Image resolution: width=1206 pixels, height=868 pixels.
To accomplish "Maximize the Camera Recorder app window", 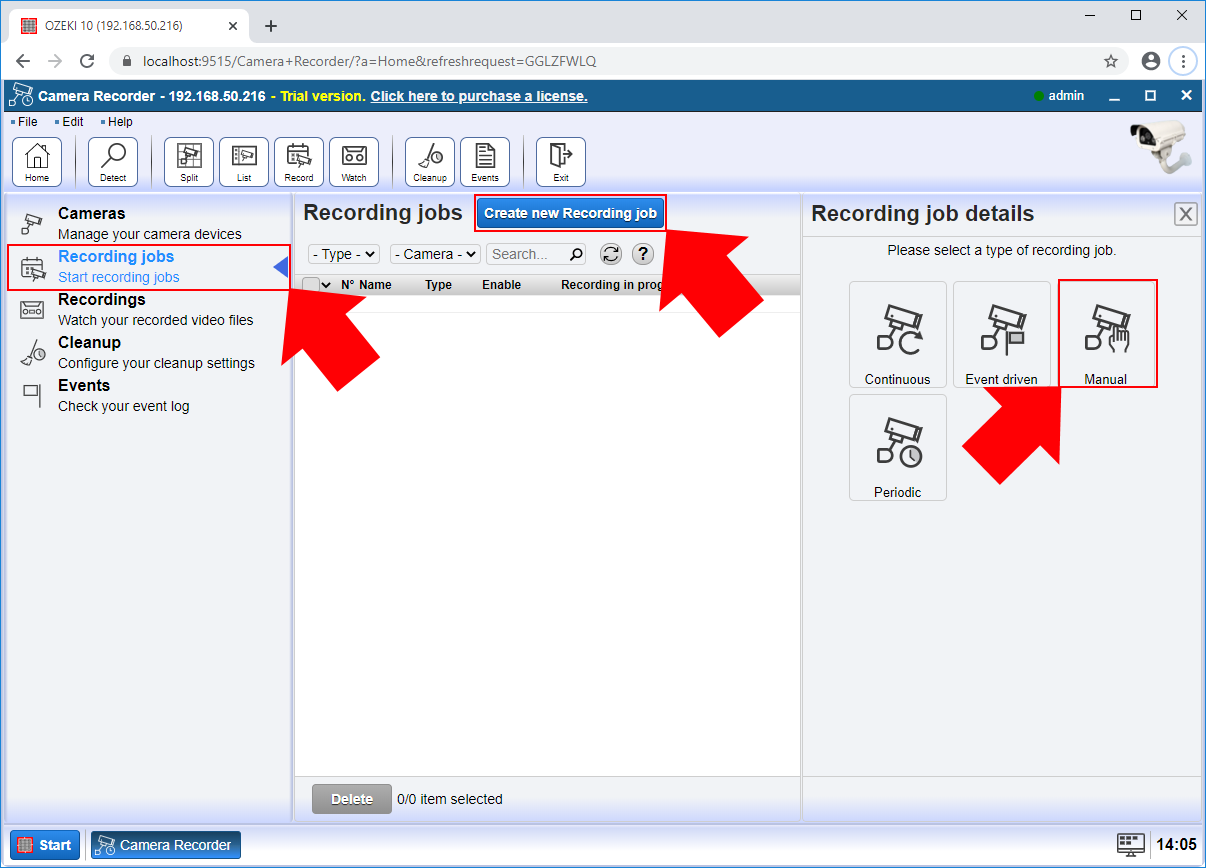I will pos(1151,96).
